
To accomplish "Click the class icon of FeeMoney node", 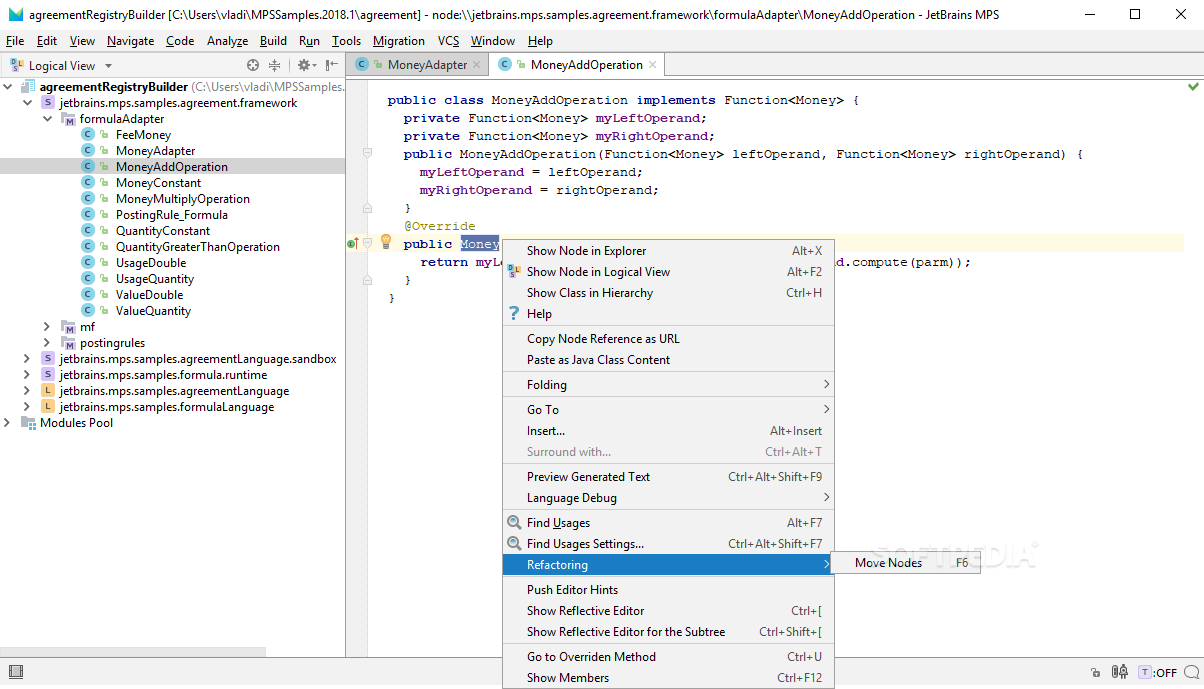I will 88,135.
